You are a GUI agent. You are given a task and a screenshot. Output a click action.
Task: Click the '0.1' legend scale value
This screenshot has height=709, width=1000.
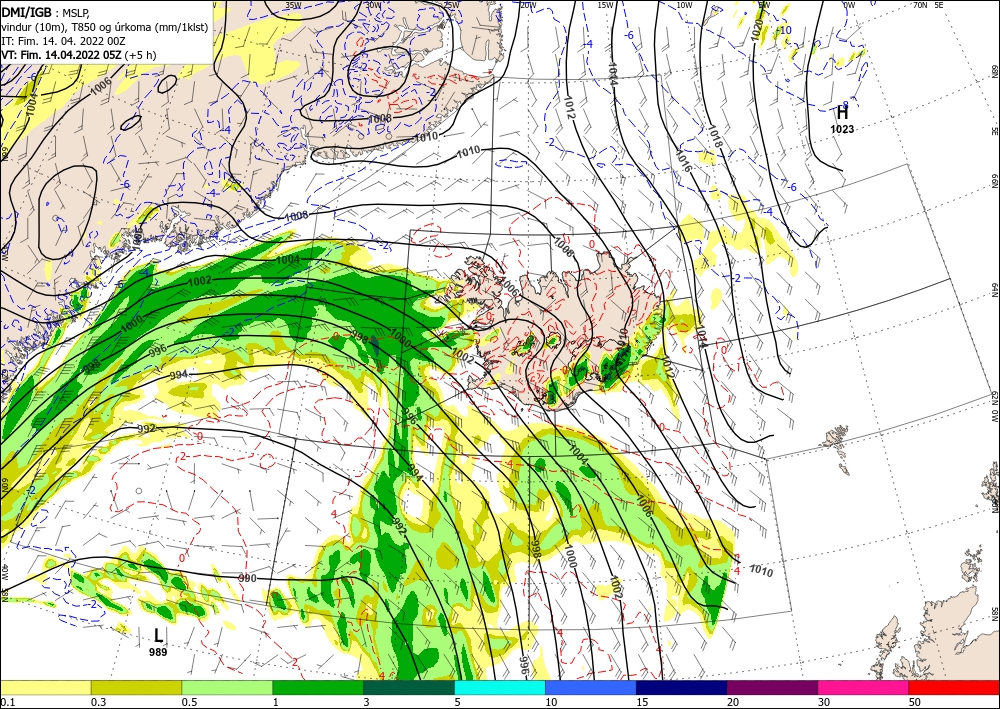pos(6,702)
